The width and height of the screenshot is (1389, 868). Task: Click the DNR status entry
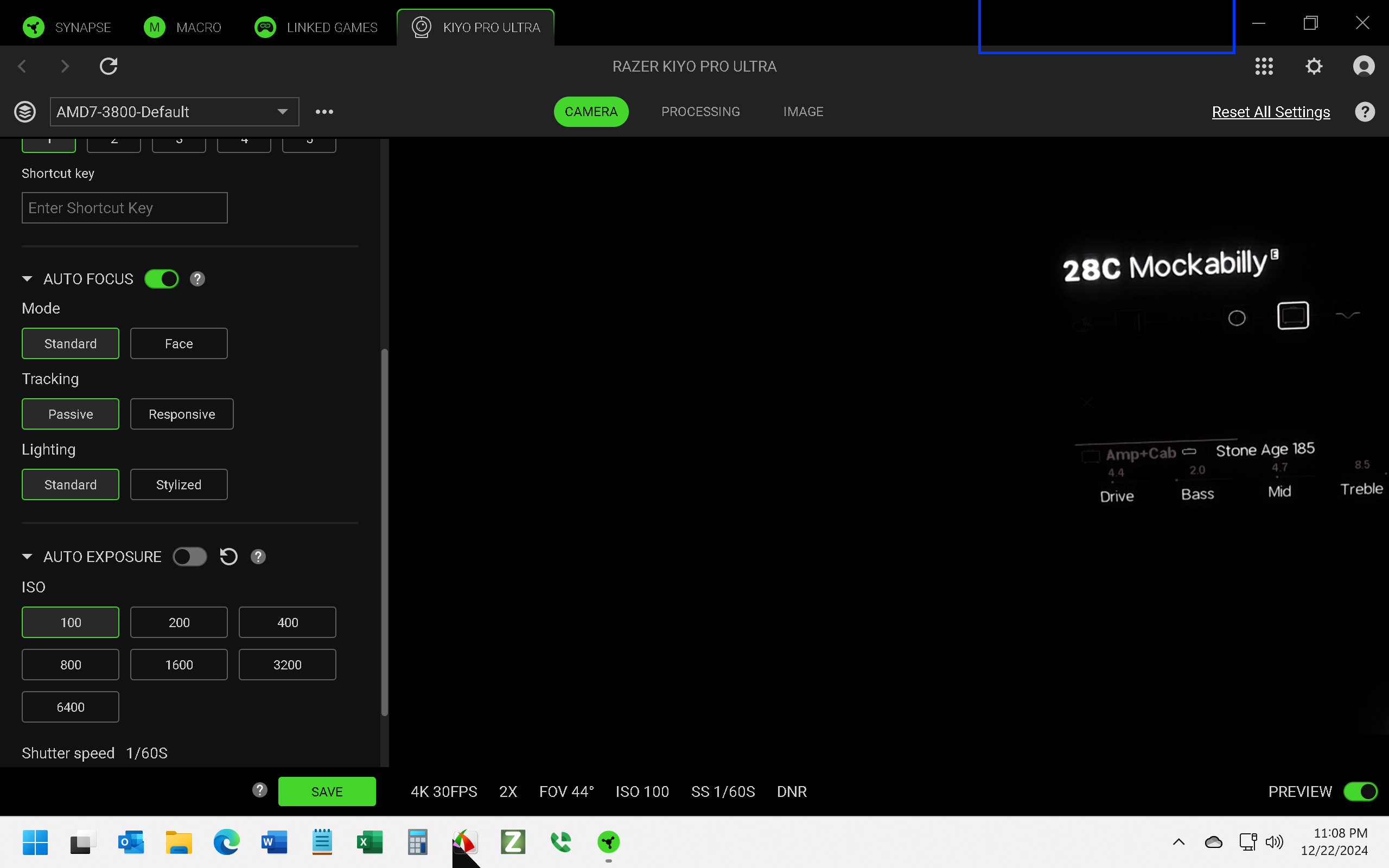click(792, 792)
